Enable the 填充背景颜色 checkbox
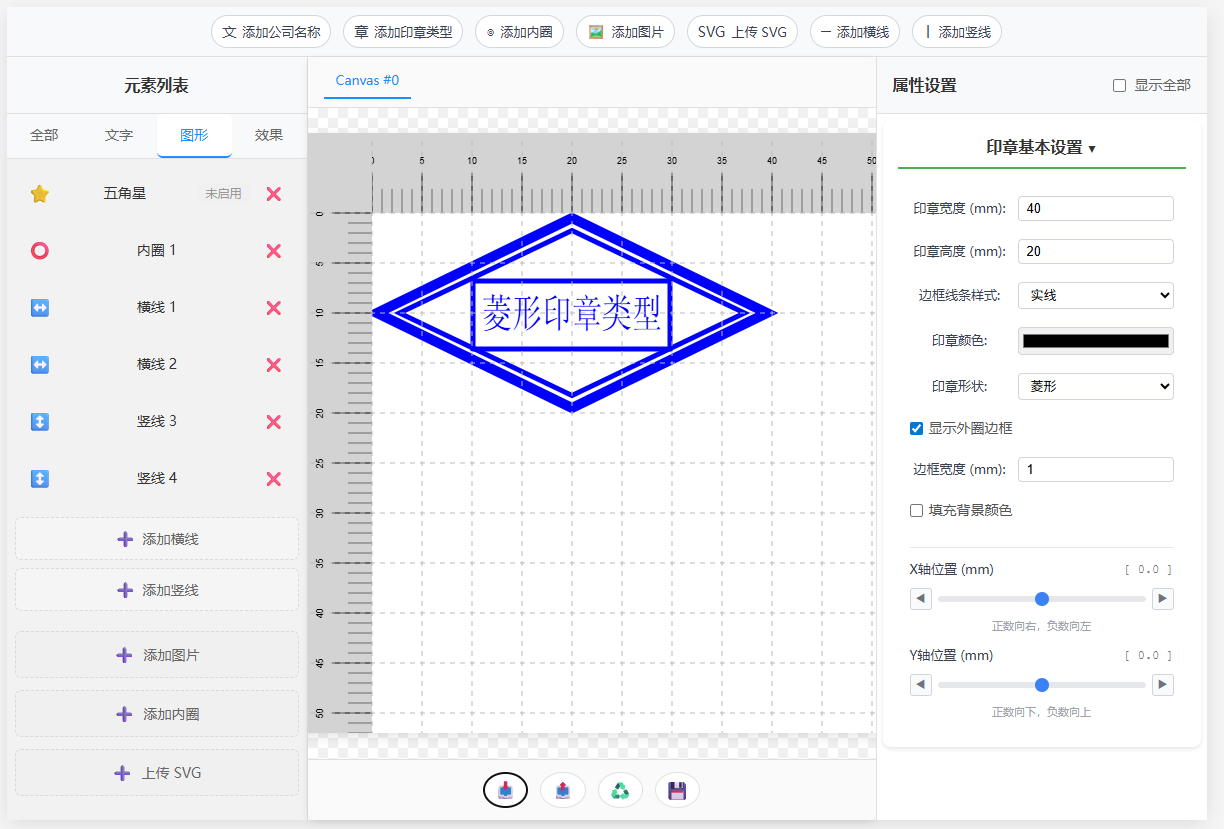The height and width of the screenshot is (829, 1224). [x=916, y=510]
